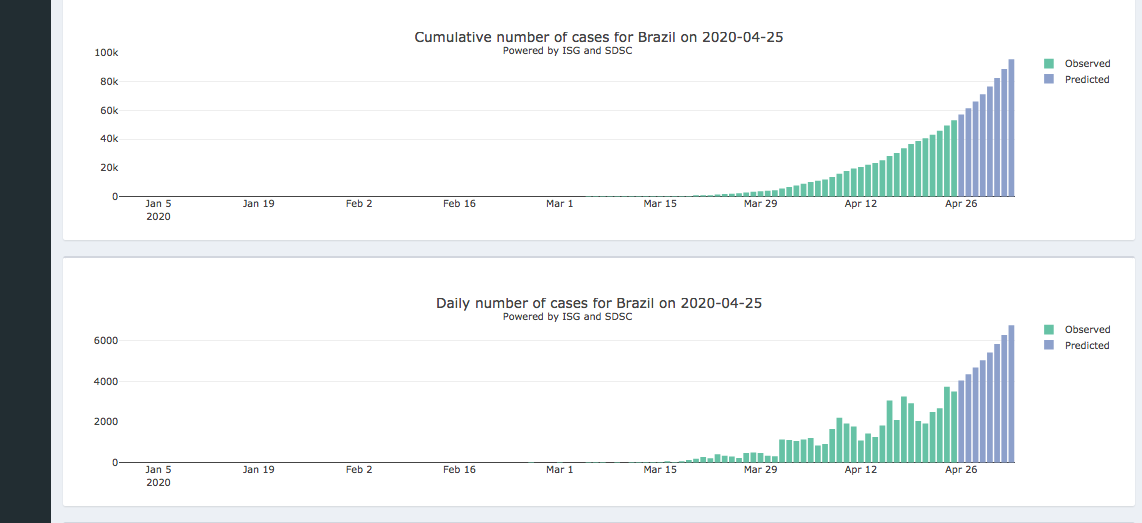1142x523 pixels.
Task: Click 'Powered by ISG and SDSC' under cumulative title
Action: tap(567, 50)
